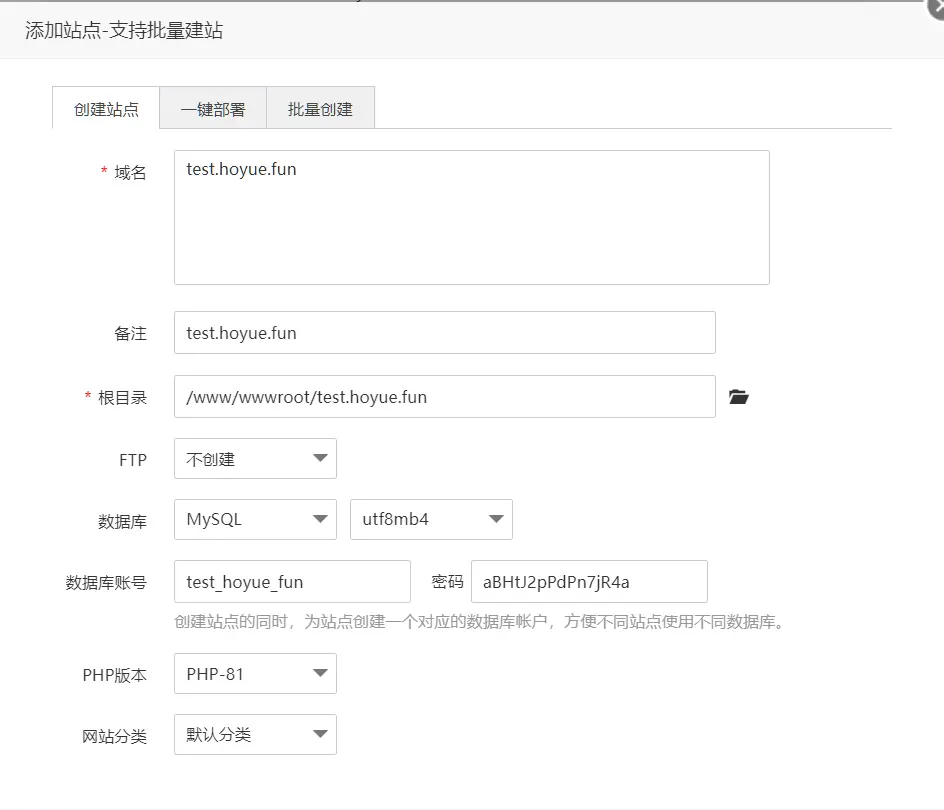Open the utf8mb4 charset dropdown
The image size is (944, 810).
431,519
